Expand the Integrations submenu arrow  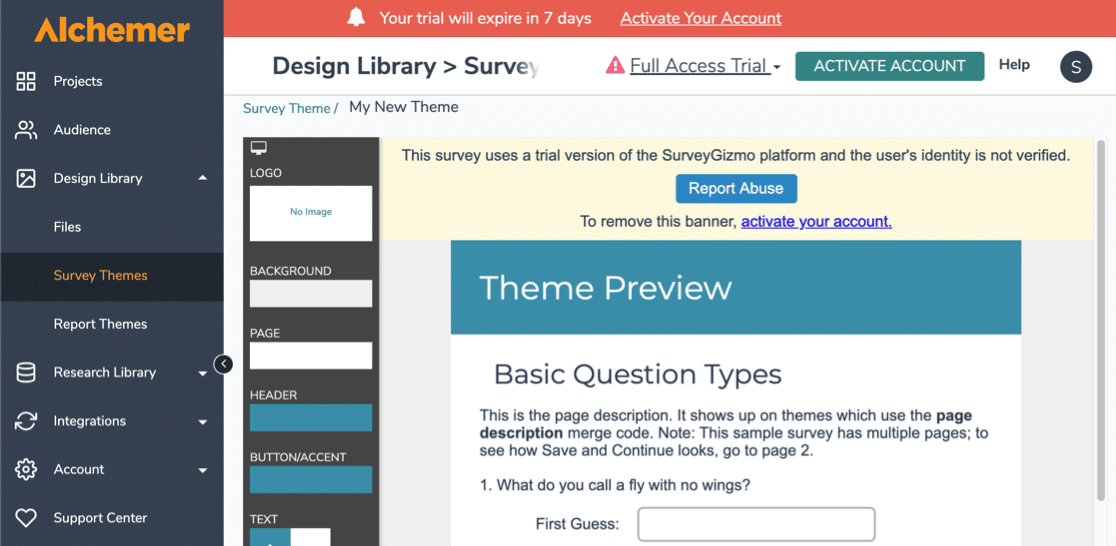203,422
